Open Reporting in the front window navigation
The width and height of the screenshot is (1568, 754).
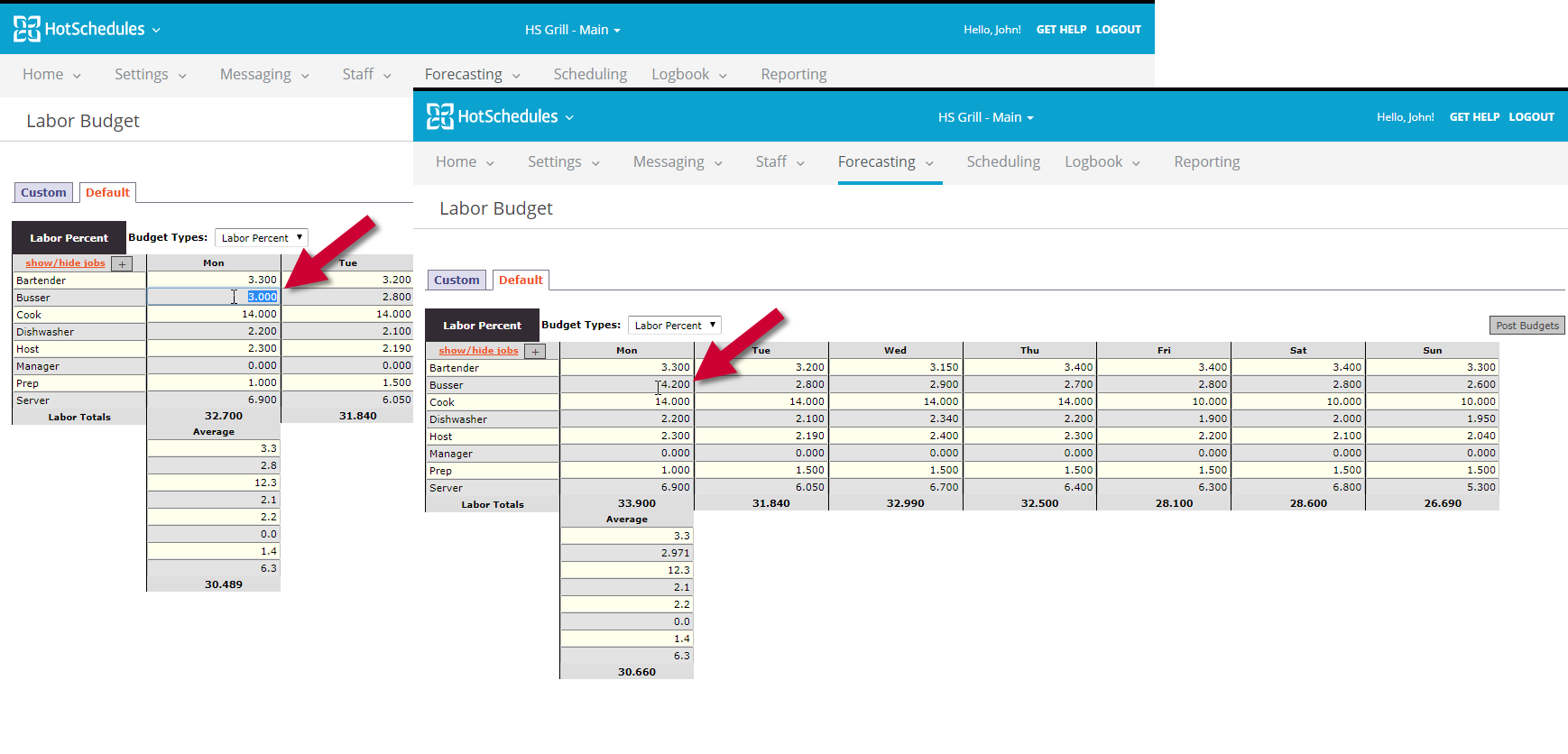coord(1207,162)
